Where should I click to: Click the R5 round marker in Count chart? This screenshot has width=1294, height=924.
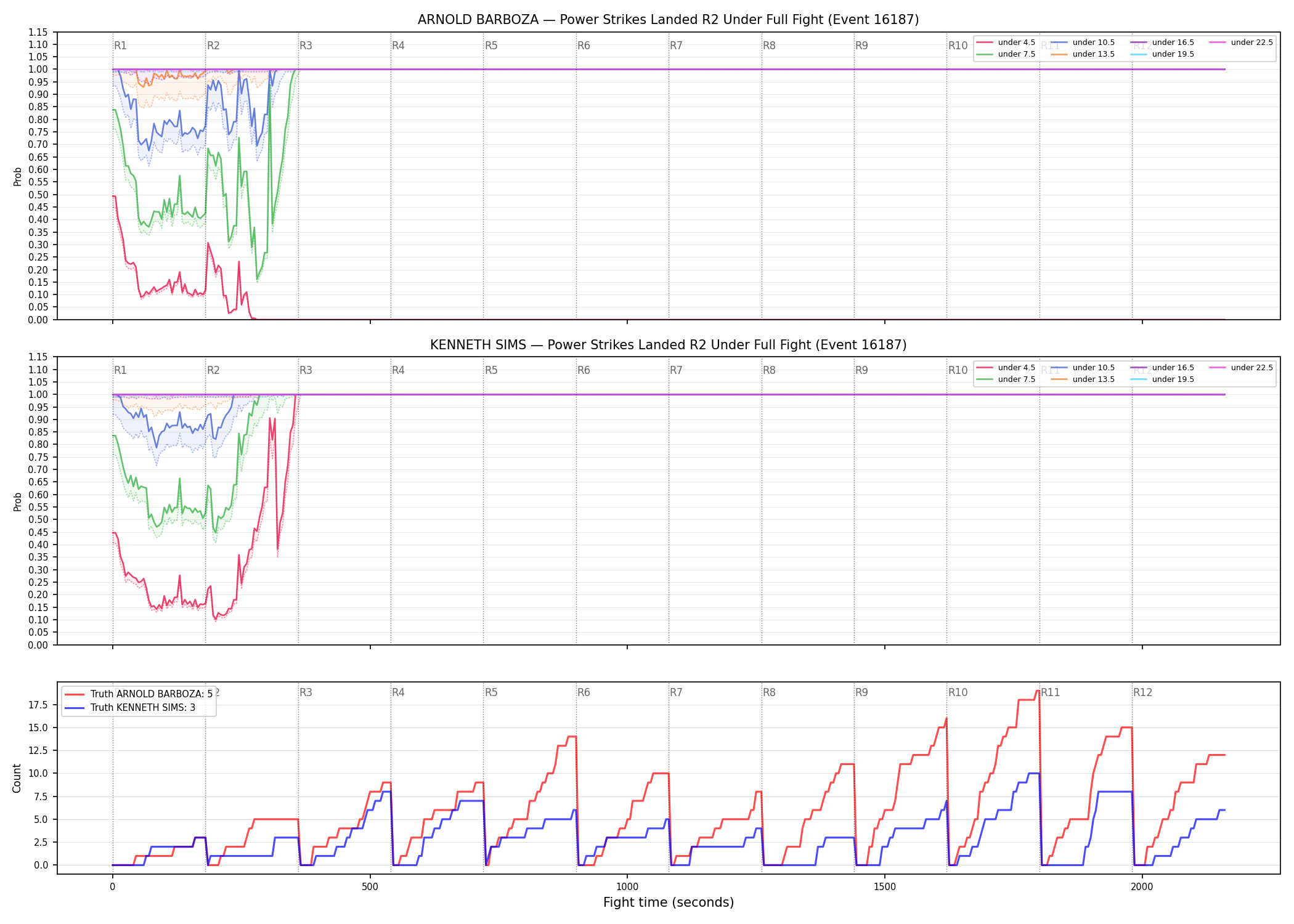491,692
